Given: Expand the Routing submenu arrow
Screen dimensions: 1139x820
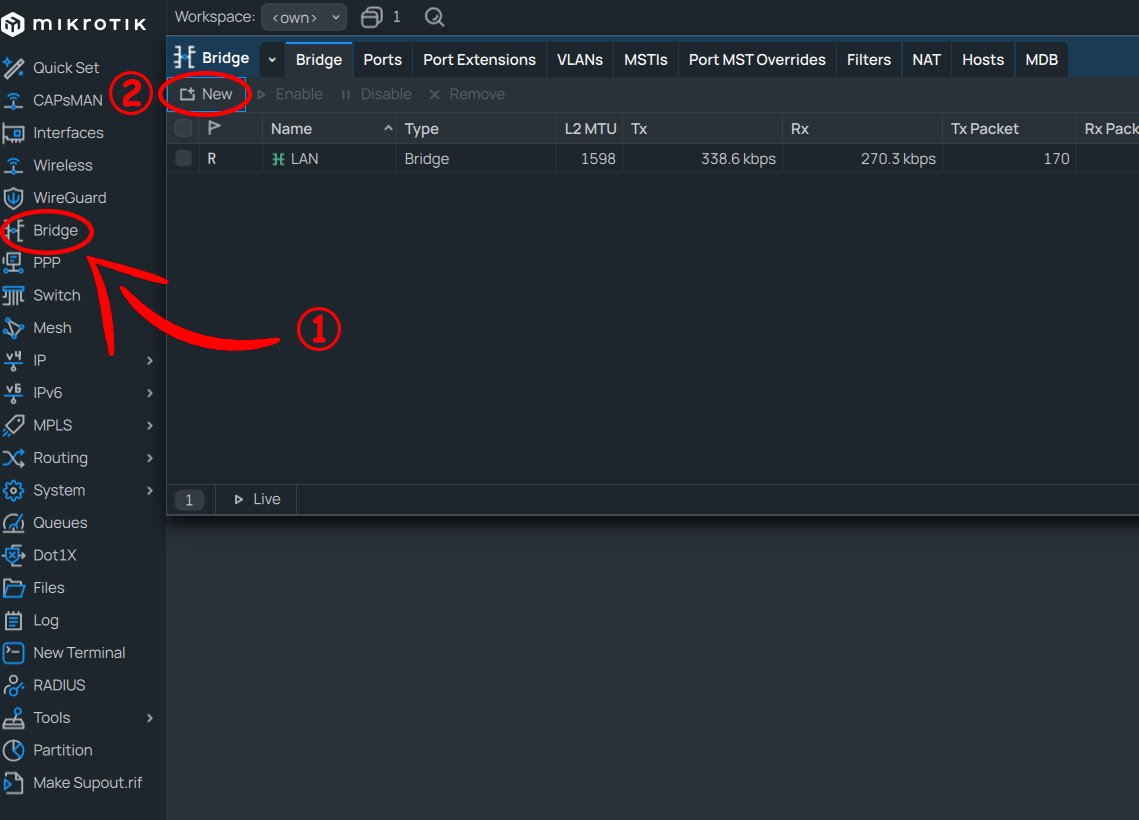Looking at the screenshot, I should 150,458.
